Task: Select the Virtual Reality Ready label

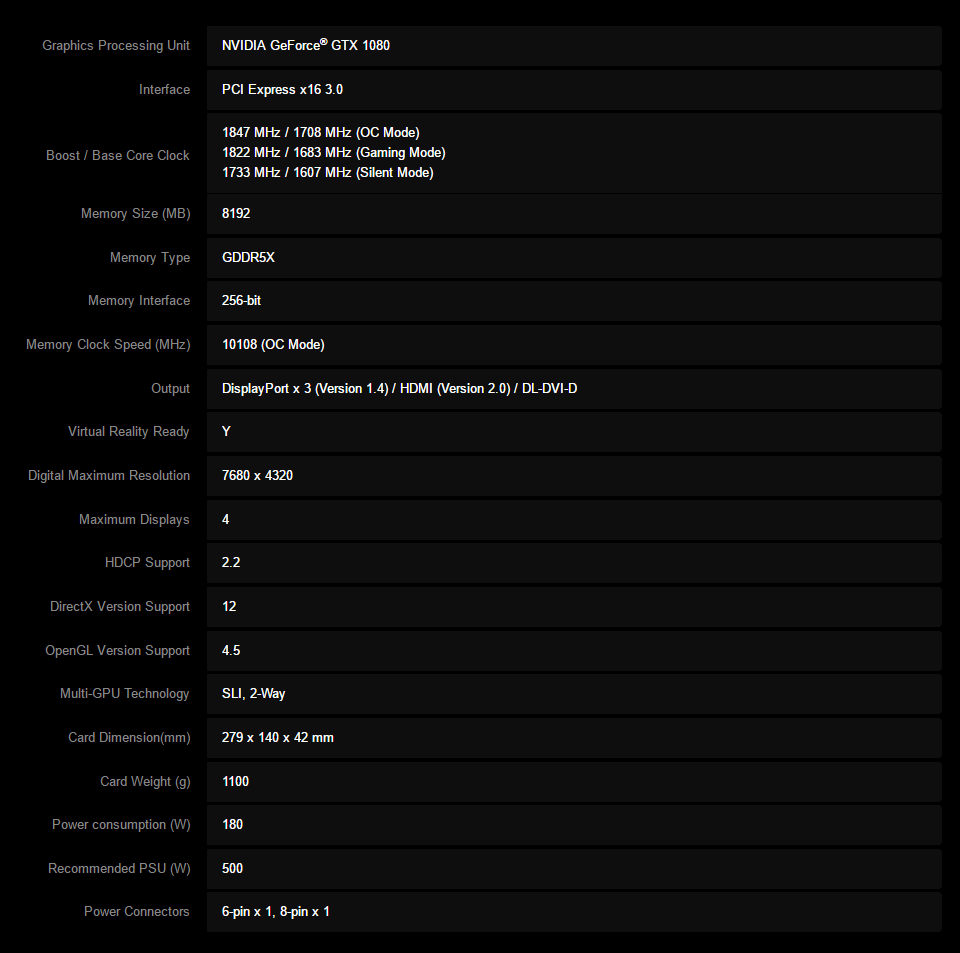Action: point(129,432)
